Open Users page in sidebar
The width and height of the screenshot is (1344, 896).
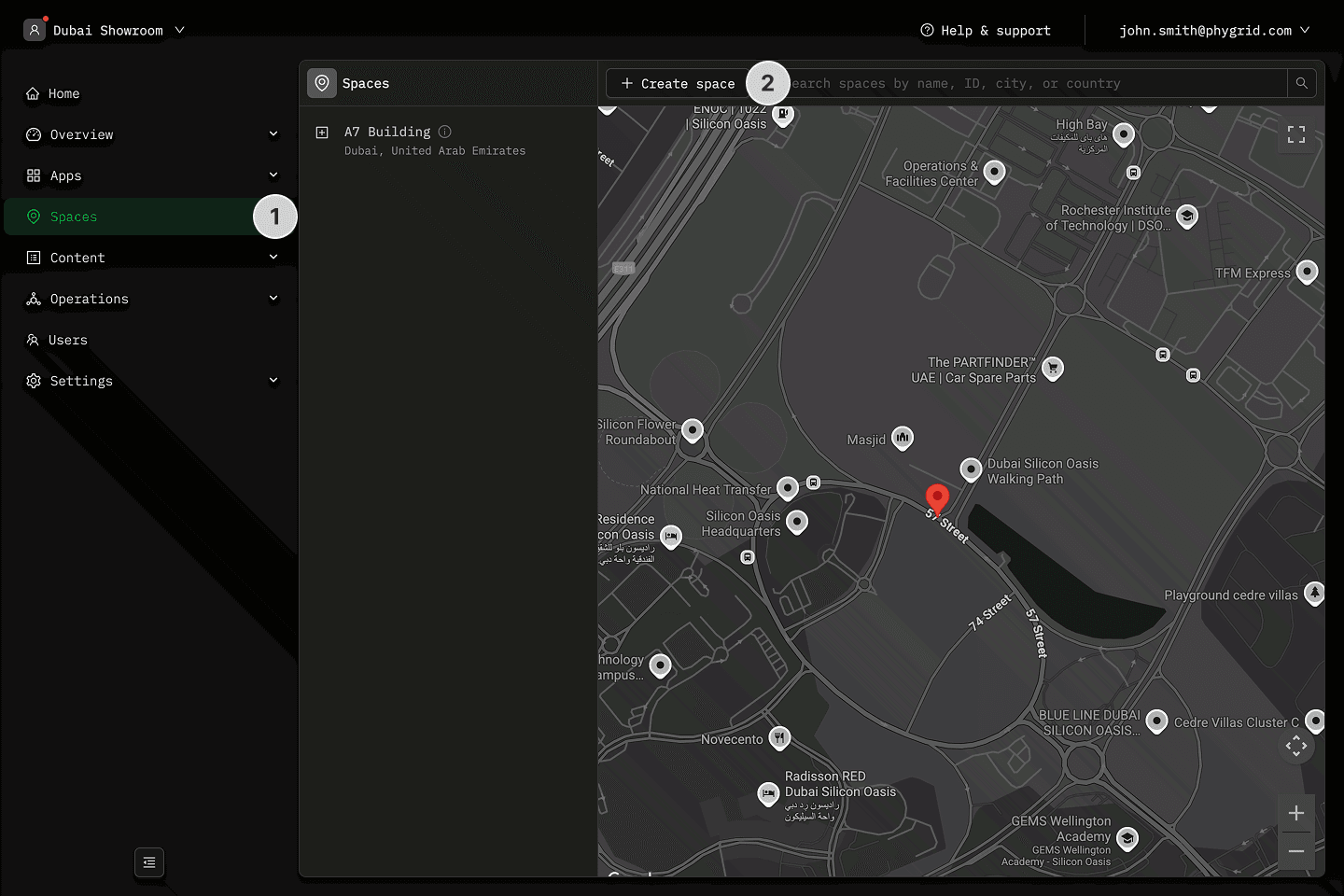pos(67,340)
